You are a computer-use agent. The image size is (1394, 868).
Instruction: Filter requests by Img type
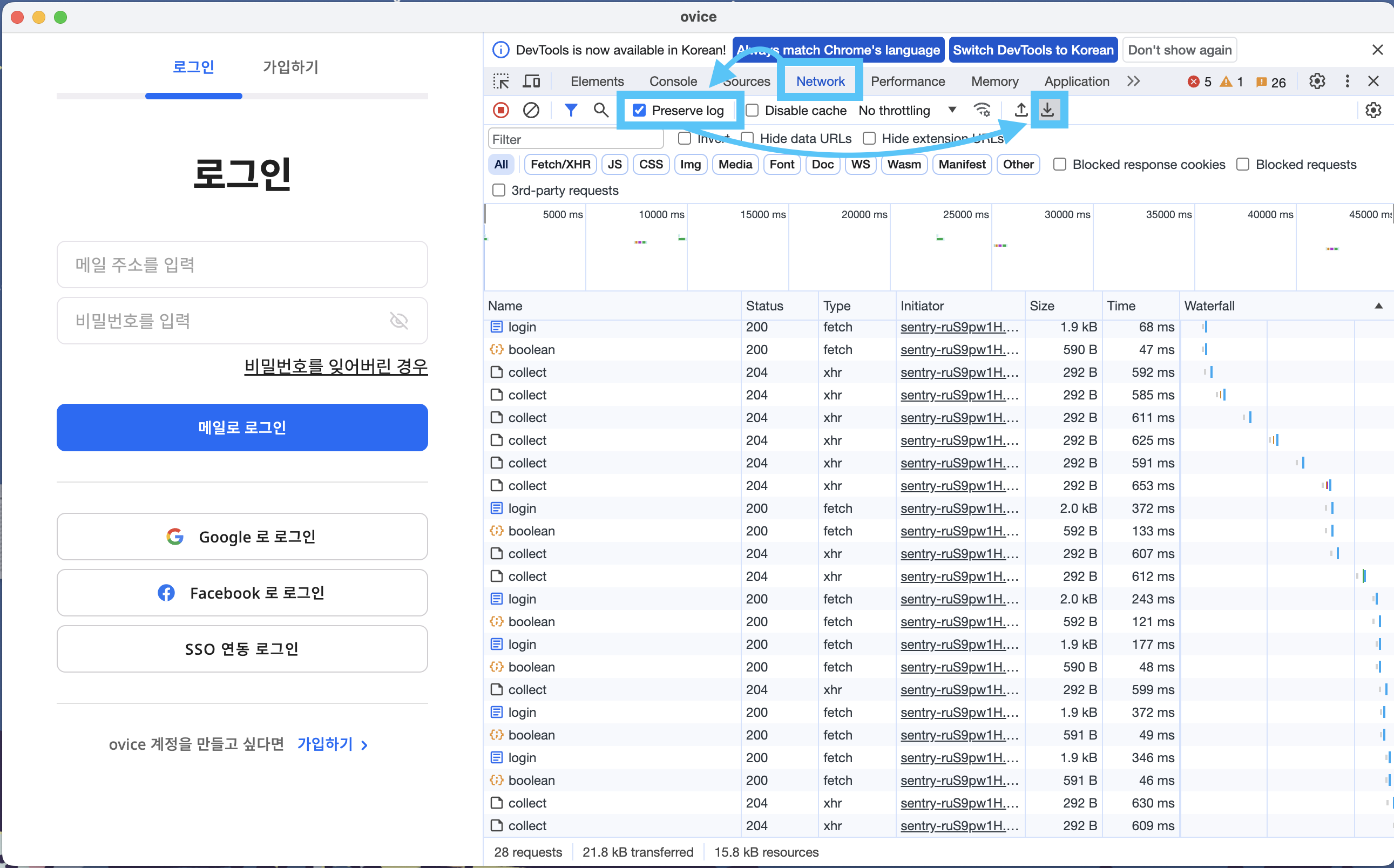point(691,165)
